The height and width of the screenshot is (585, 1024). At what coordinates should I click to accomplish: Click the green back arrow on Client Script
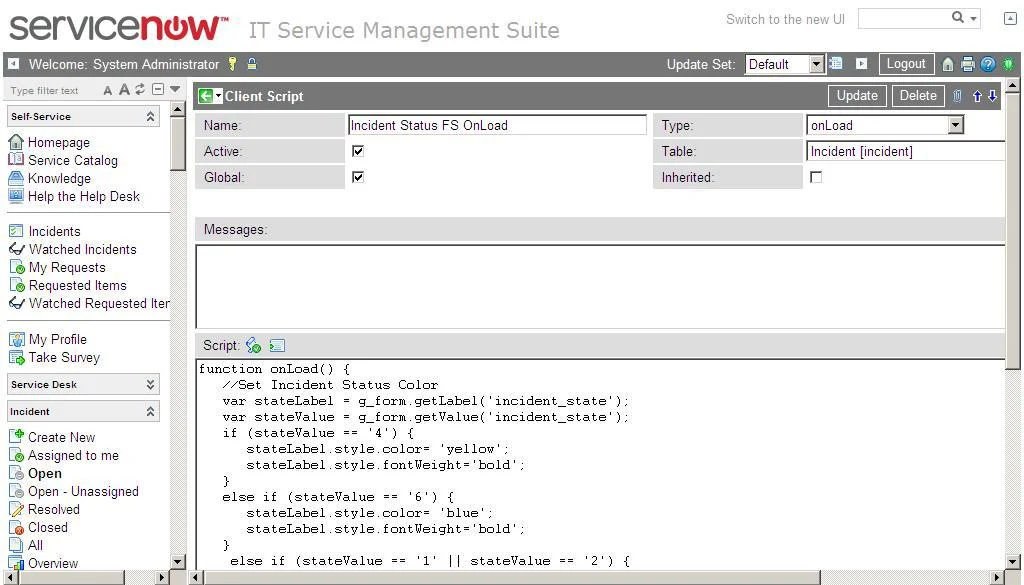click(206, 96)
